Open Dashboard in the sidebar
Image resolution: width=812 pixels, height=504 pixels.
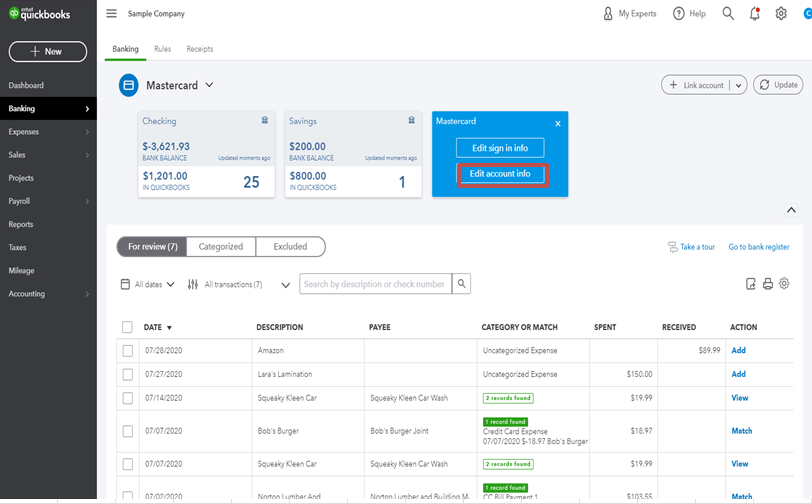pyautogui.click(x=26, y=85)
